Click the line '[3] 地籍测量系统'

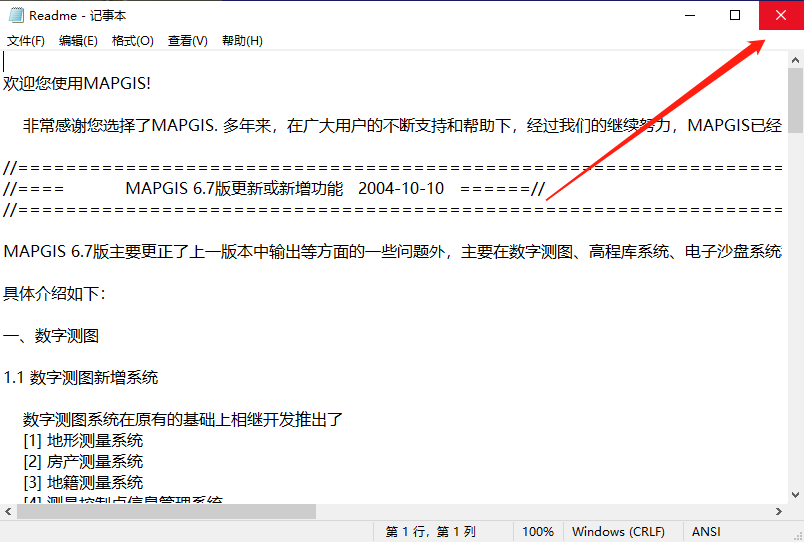pyautogui.click(x=83, y=483)
